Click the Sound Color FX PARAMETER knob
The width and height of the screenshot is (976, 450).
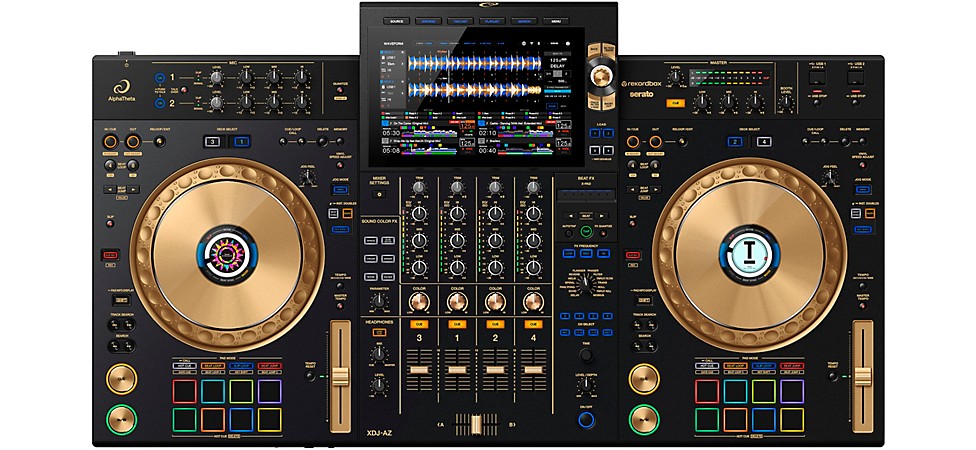(378, 302)
